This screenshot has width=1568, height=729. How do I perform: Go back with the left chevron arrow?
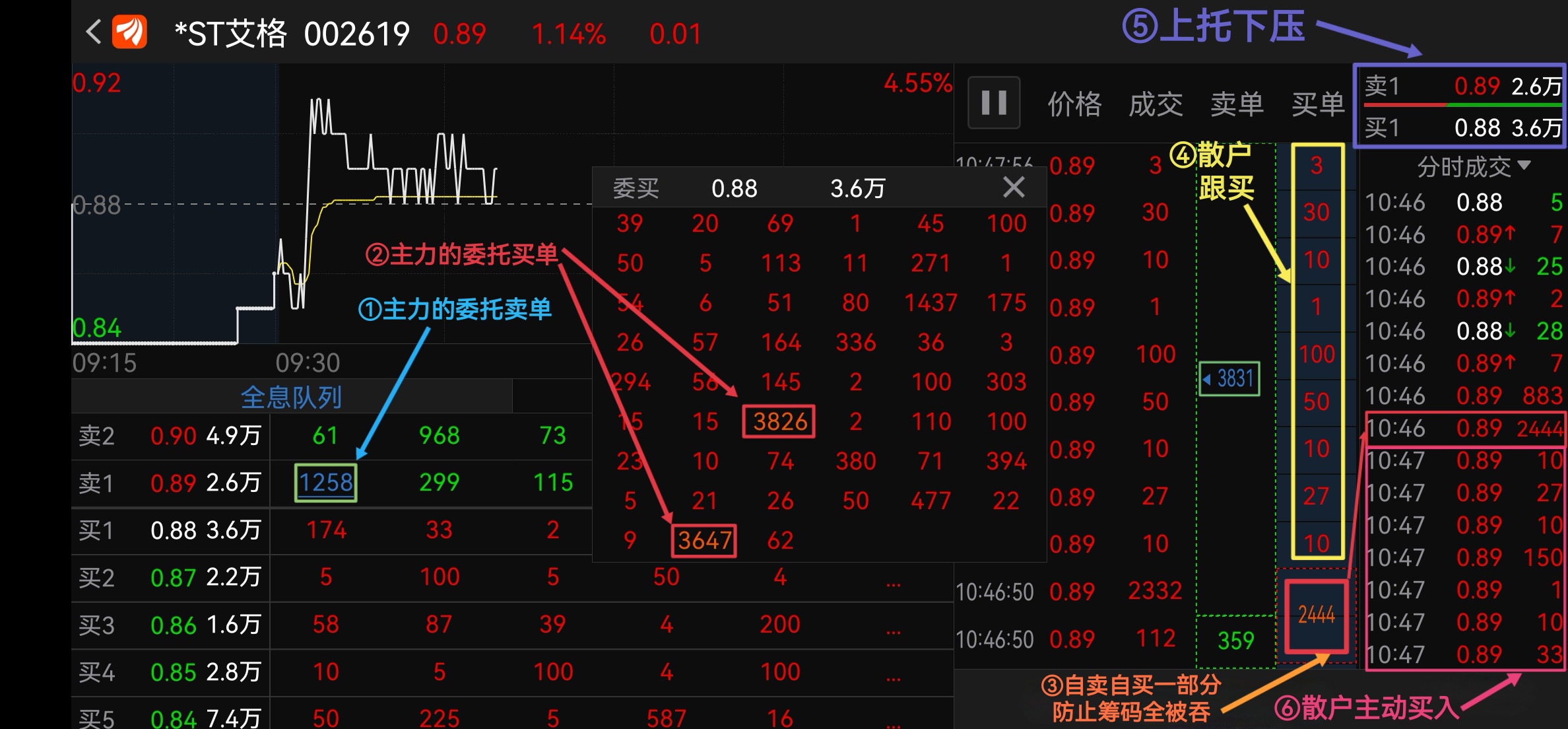coord(94,32)
